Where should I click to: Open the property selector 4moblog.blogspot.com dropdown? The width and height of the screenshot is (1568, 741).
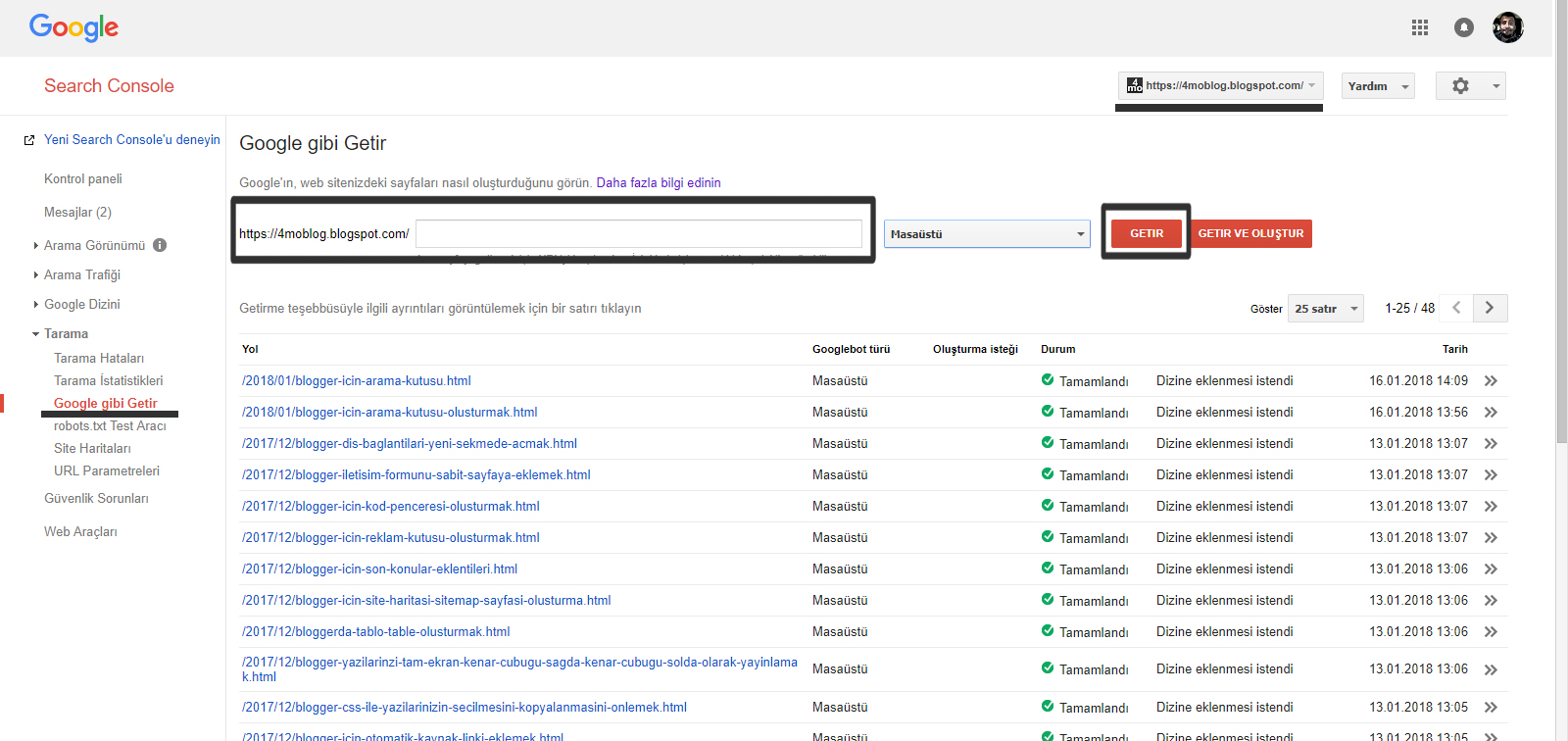[x=1221, y=85]
